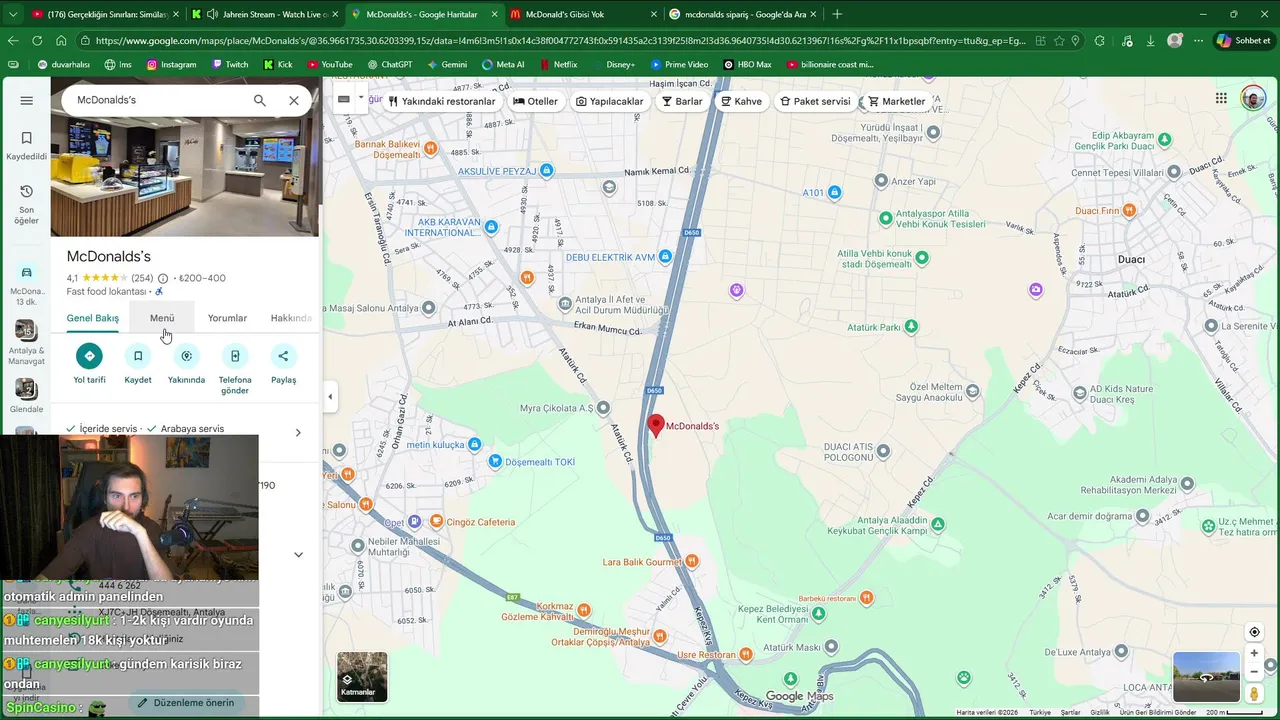
Task: Click the price range info icon
Action: 163,279
